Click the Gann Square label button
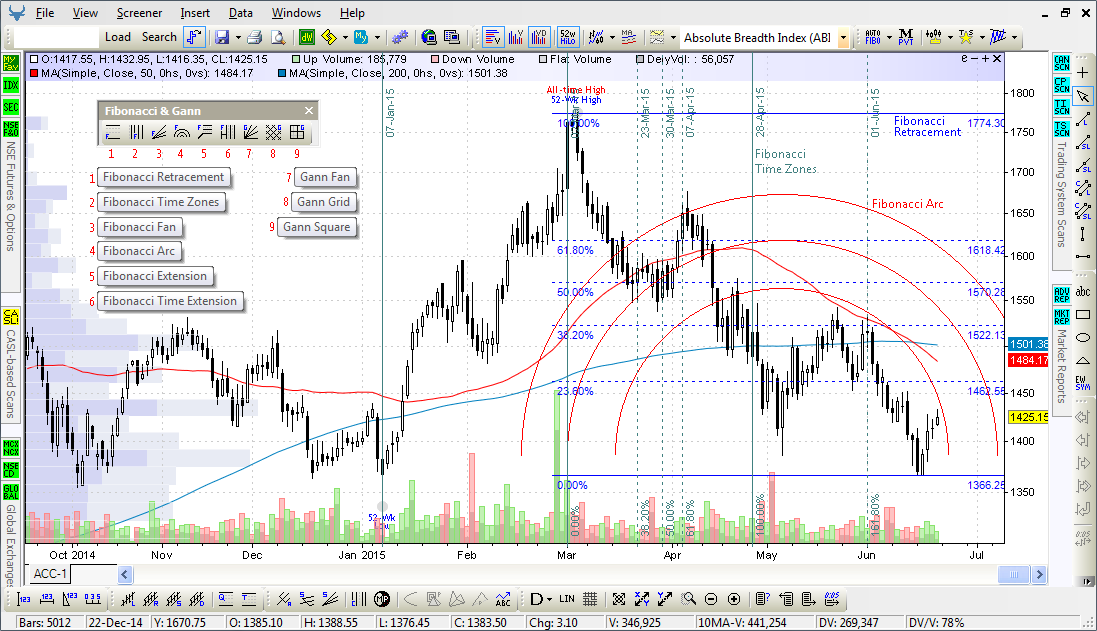Screen dimensions: 1097x631 click(x=316, y=227)
